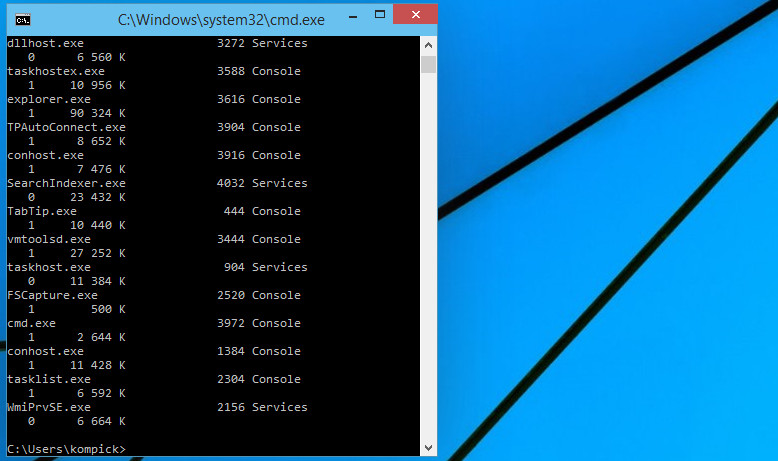The height and width of the screenshot is (461, 778).
Task: Click the scrollbar down arrow
Action: coord(429,448)
